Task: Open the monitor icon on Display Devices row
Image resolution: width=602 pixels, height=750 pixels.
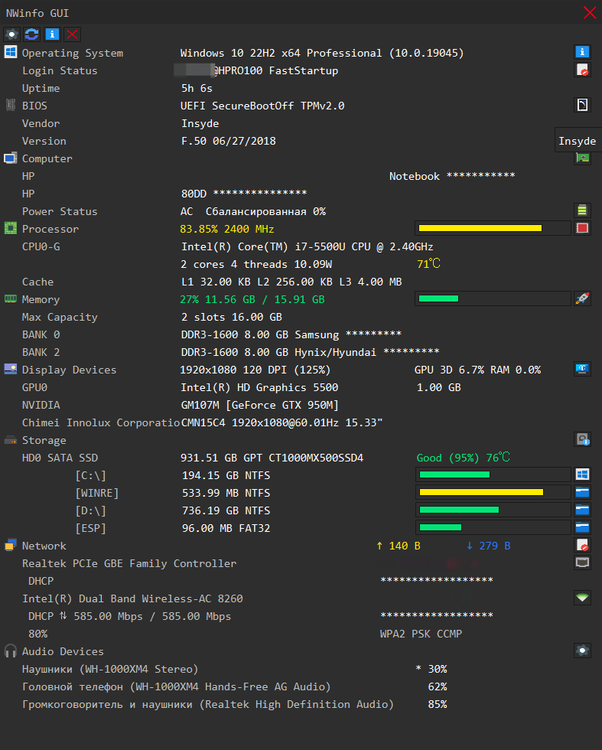Action: coord(582,369)
